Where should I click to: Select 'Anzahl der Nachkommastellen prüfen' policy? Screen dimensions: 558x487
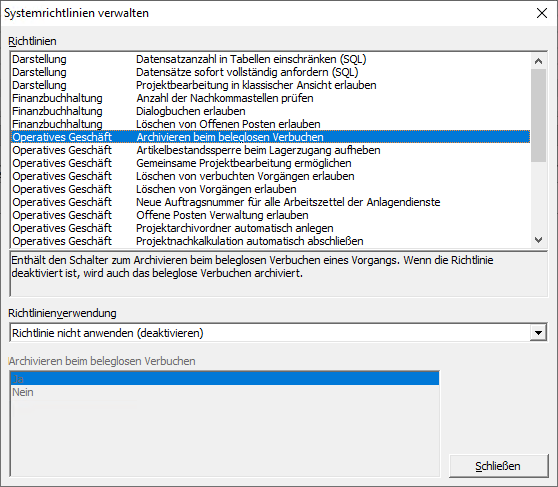coord(270,98)
